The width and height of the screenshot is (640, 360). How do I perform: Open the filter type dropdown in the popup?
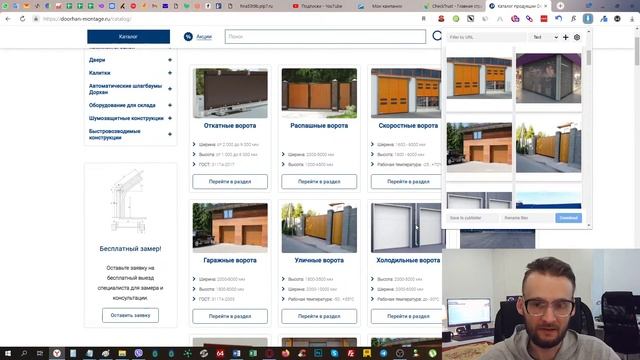pos(545,37)
